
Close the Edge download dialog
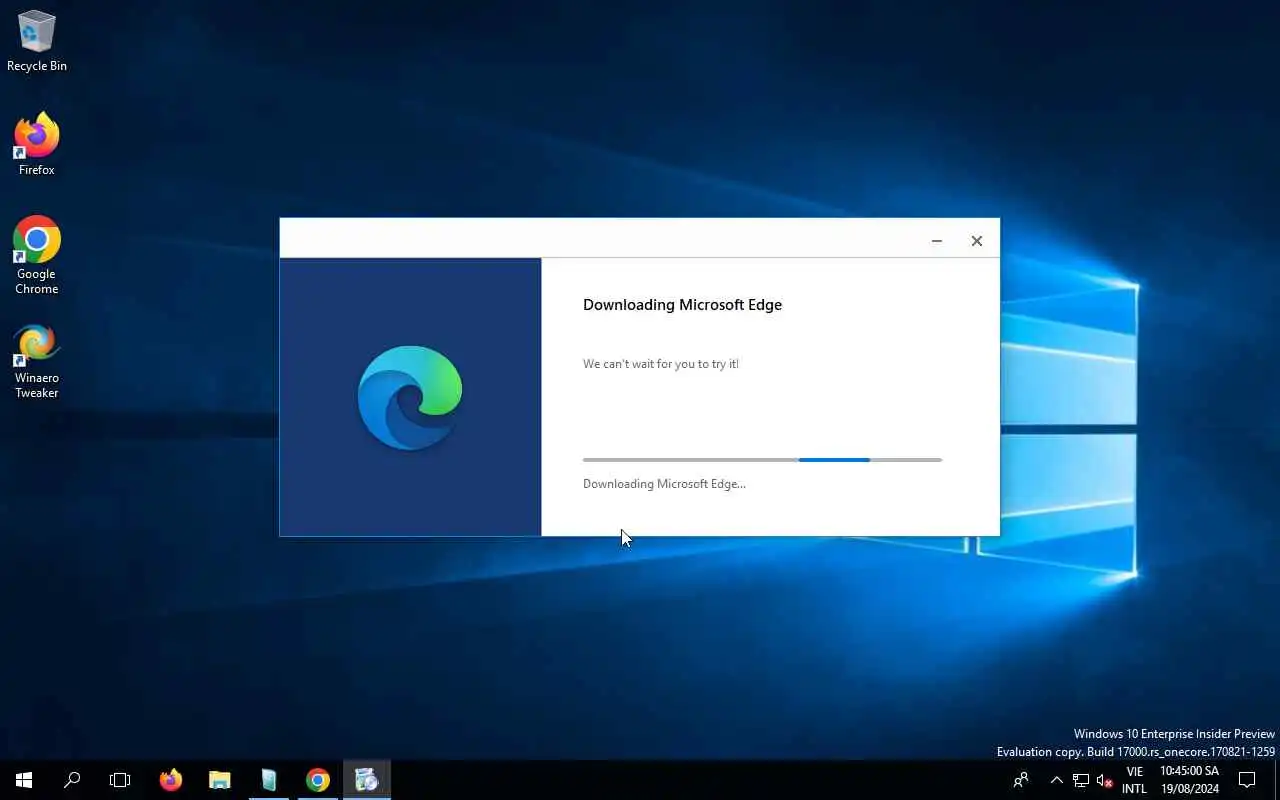pos(977,241)
